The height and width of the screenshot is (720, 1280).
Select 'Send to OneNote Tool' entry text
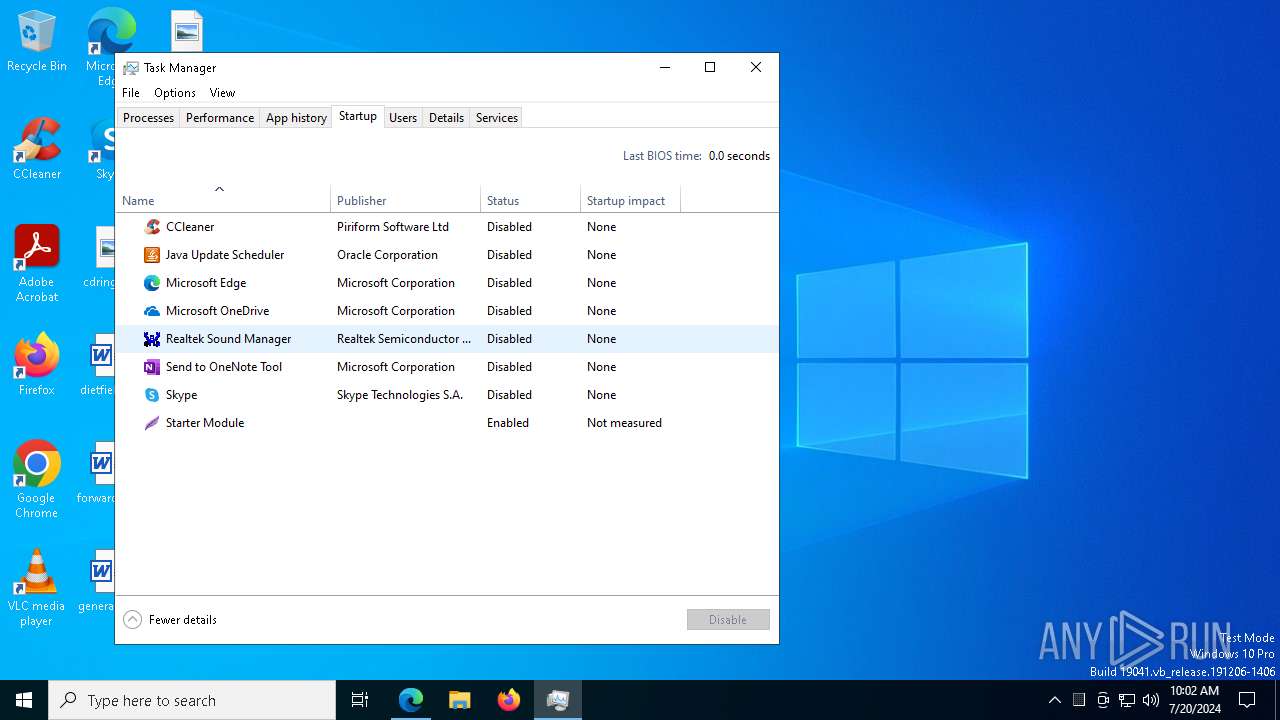click(224, 367)
